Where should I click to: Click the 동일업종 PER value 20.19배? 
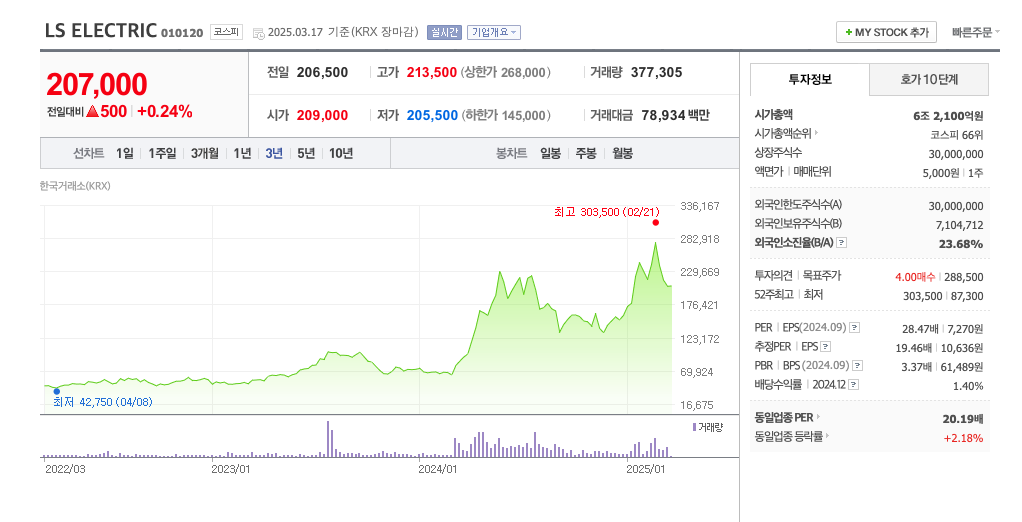point(963,418)
